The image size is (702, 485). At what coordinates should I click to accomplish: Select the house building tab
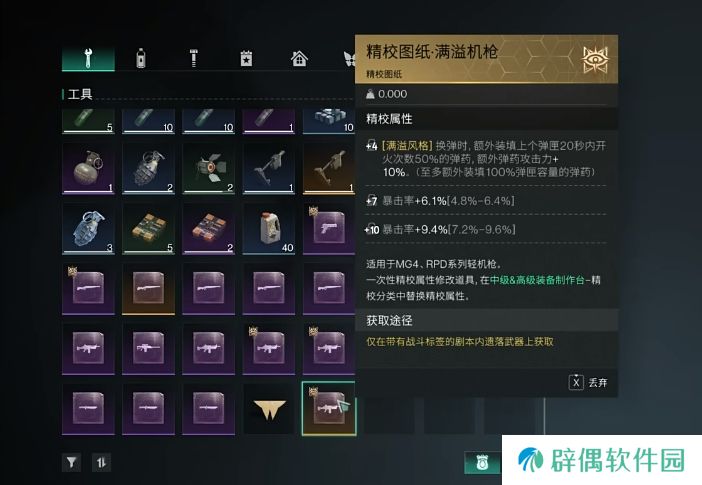pyautogui.click(x=299, y=59)
